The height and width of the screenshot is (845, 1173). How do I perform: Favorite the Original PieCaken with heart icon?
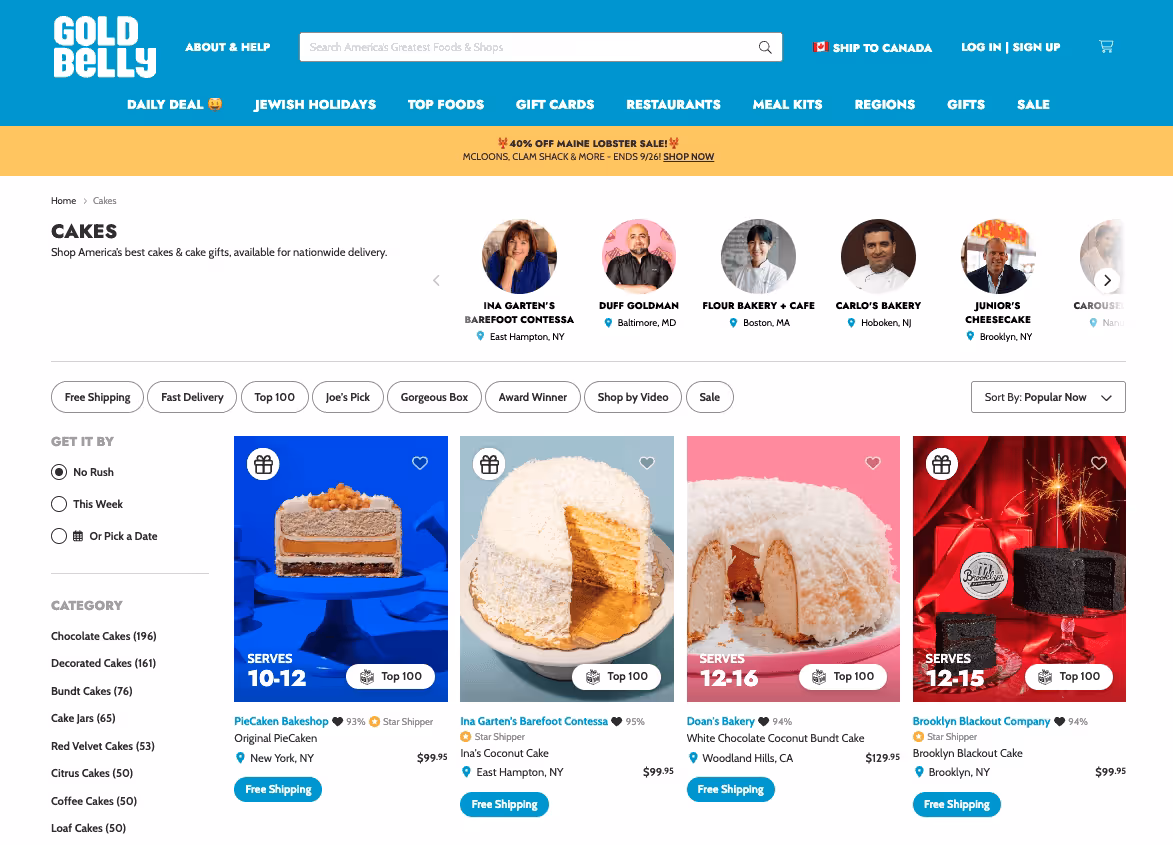tap(420, 463)
